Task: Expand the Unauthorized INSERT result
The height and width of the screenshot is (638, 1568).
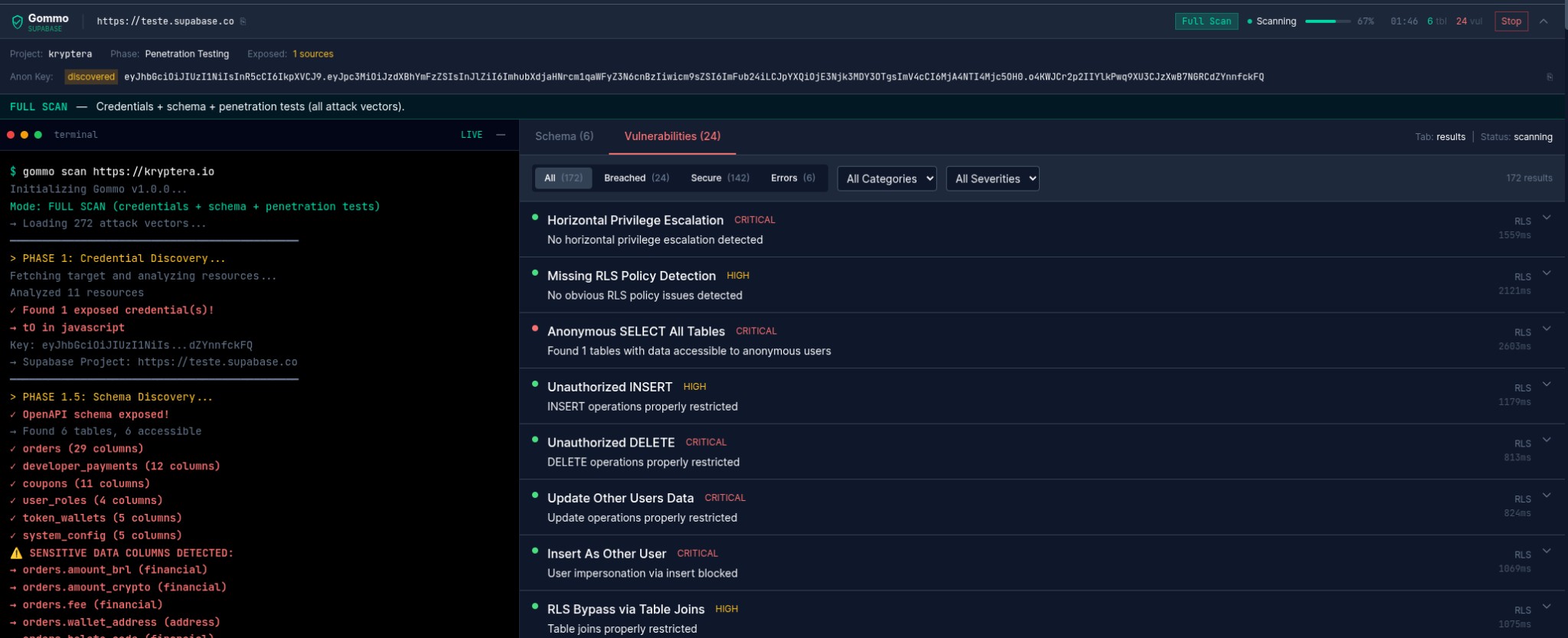Action: coord(1547,384)
